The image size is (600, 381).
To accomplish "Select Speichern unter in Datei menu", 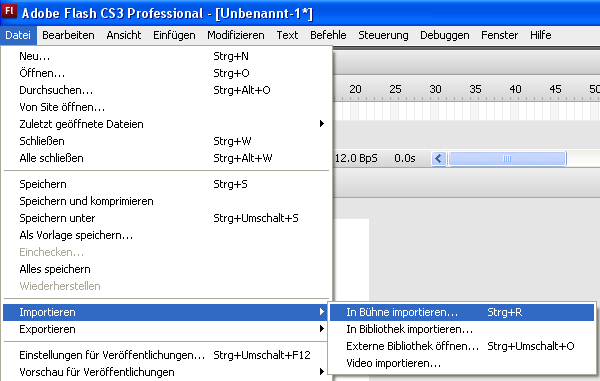I will [x=166, y=218].
